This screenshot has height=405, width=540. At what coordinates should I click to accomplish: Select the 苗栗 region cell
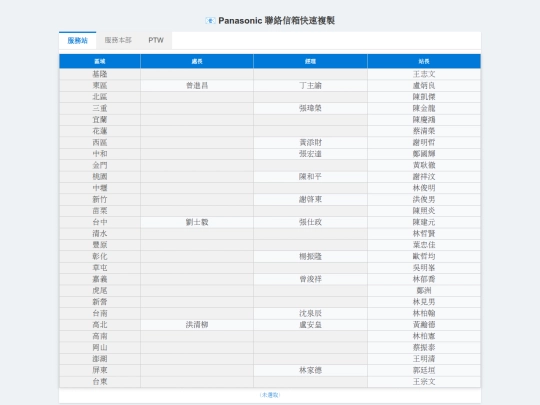[x=100, y=211]
